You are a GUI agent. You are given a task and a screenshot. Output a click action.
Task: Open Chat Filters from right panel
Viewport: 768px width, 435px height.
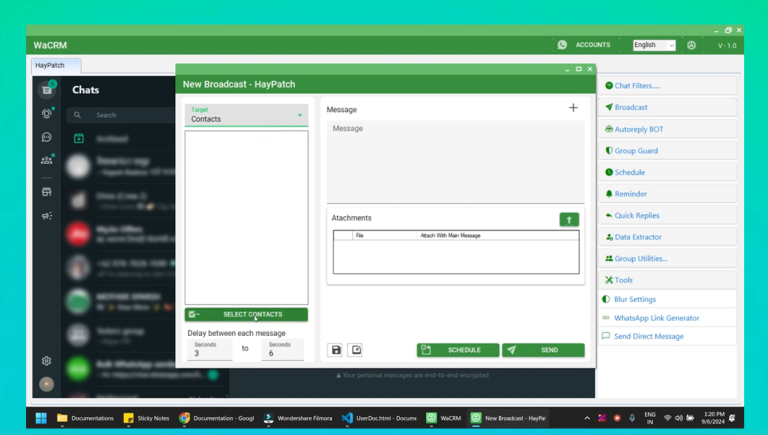(668, 86)
